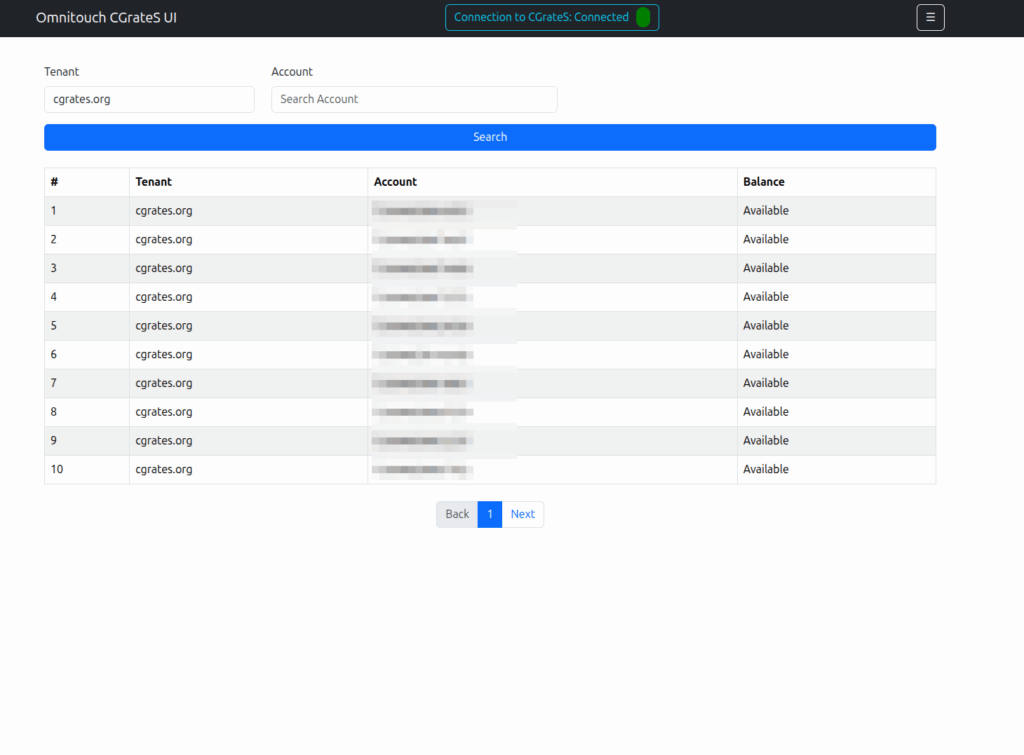The width and height of the screenshot is (1024, 755).
Task: Open the account in row 1
Action: tap(420, 211)
